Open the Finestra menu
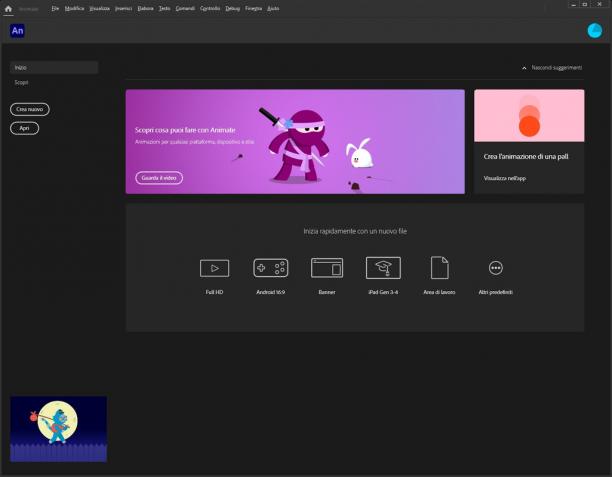Screen dimensions: 612x477 [253, 8]
